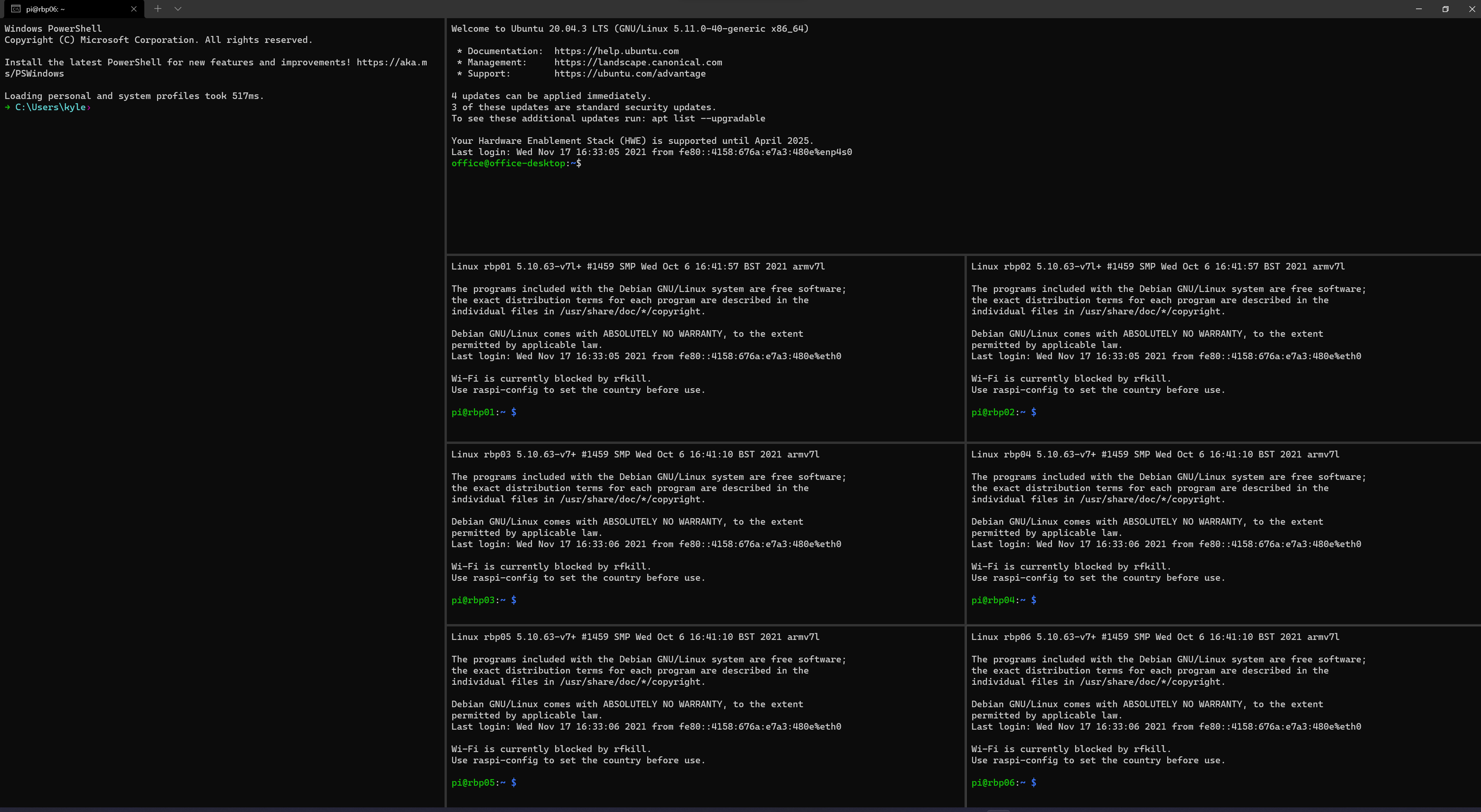1481x812 pixels.
Task: Click 'Linux rbp01 5.10.63-v7l+' header line
Action: tap(638, 267)
